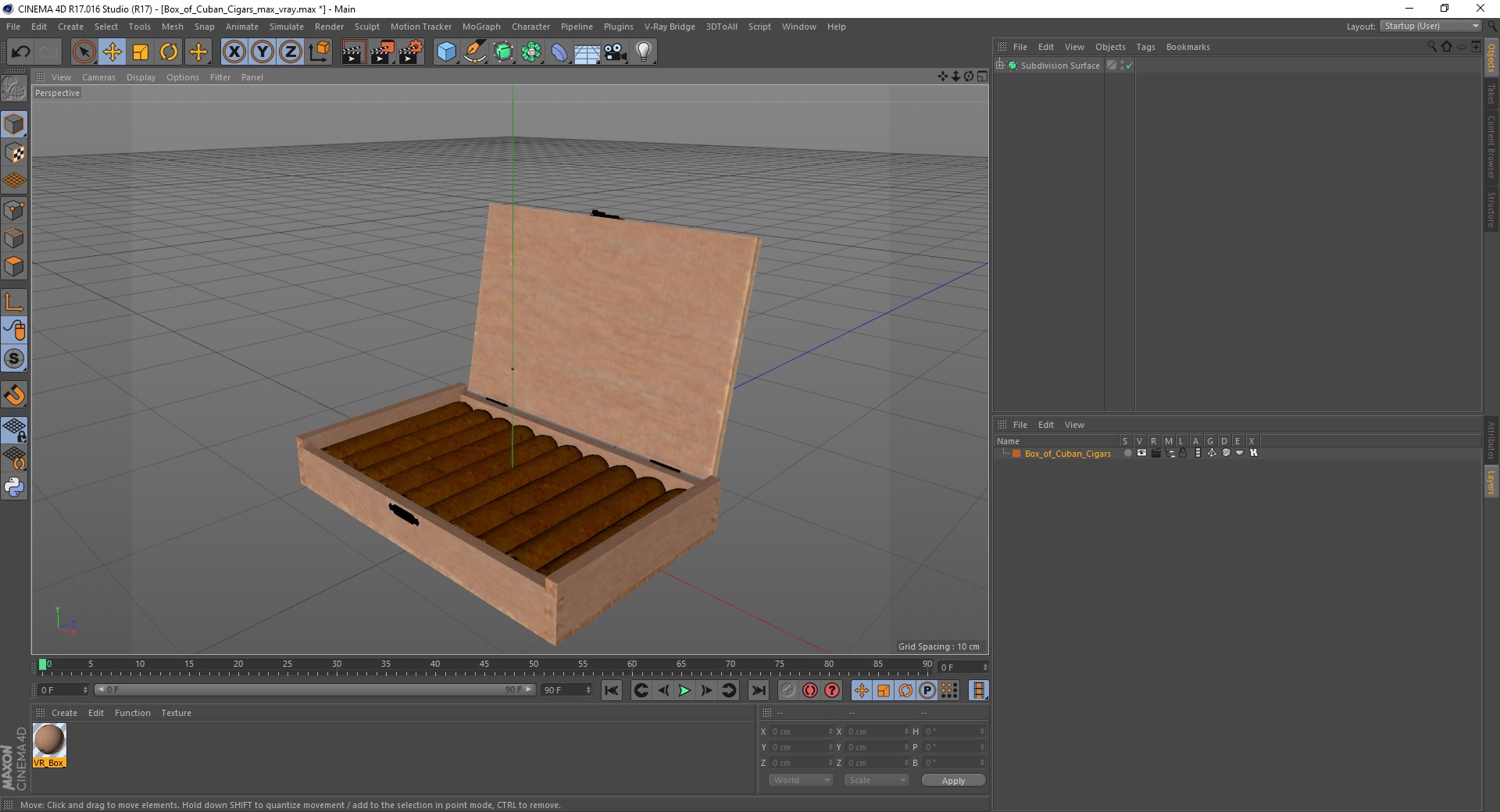The image size is (1500, 812).
Task: Click the preview range slider bar
Action: [314, 689]
